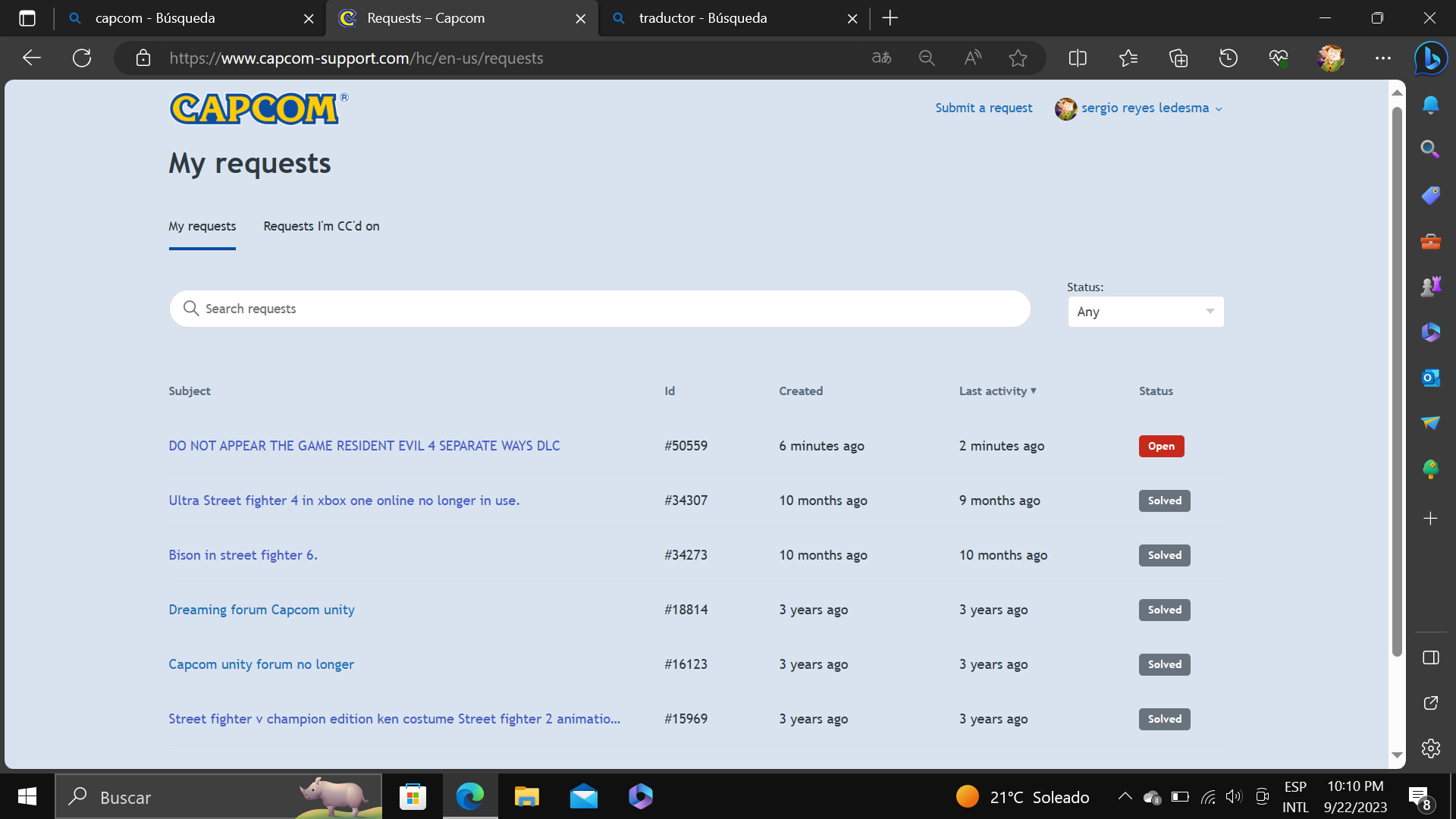Open Dreaming forum Capcom unity request
This screenshot has width=1456, height=819.
pos(261,610)
